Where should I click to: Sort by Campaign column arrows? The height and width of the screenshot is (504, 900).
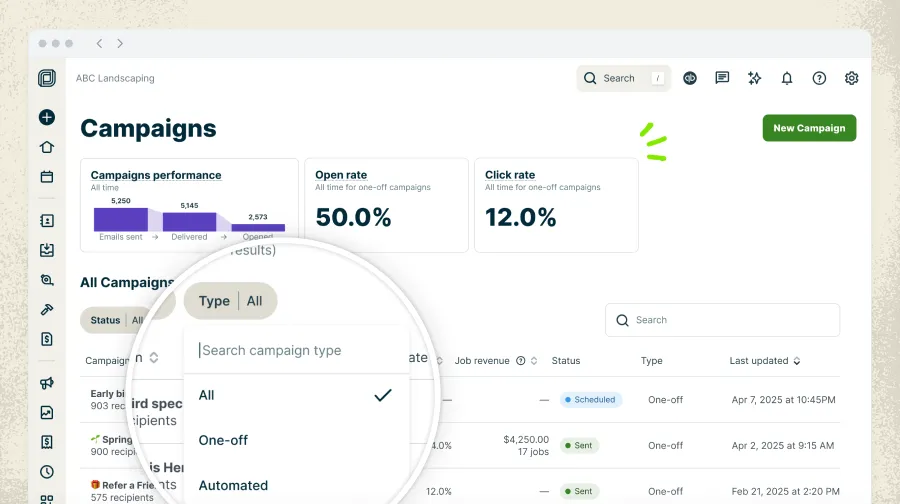[x=154, y=358]
